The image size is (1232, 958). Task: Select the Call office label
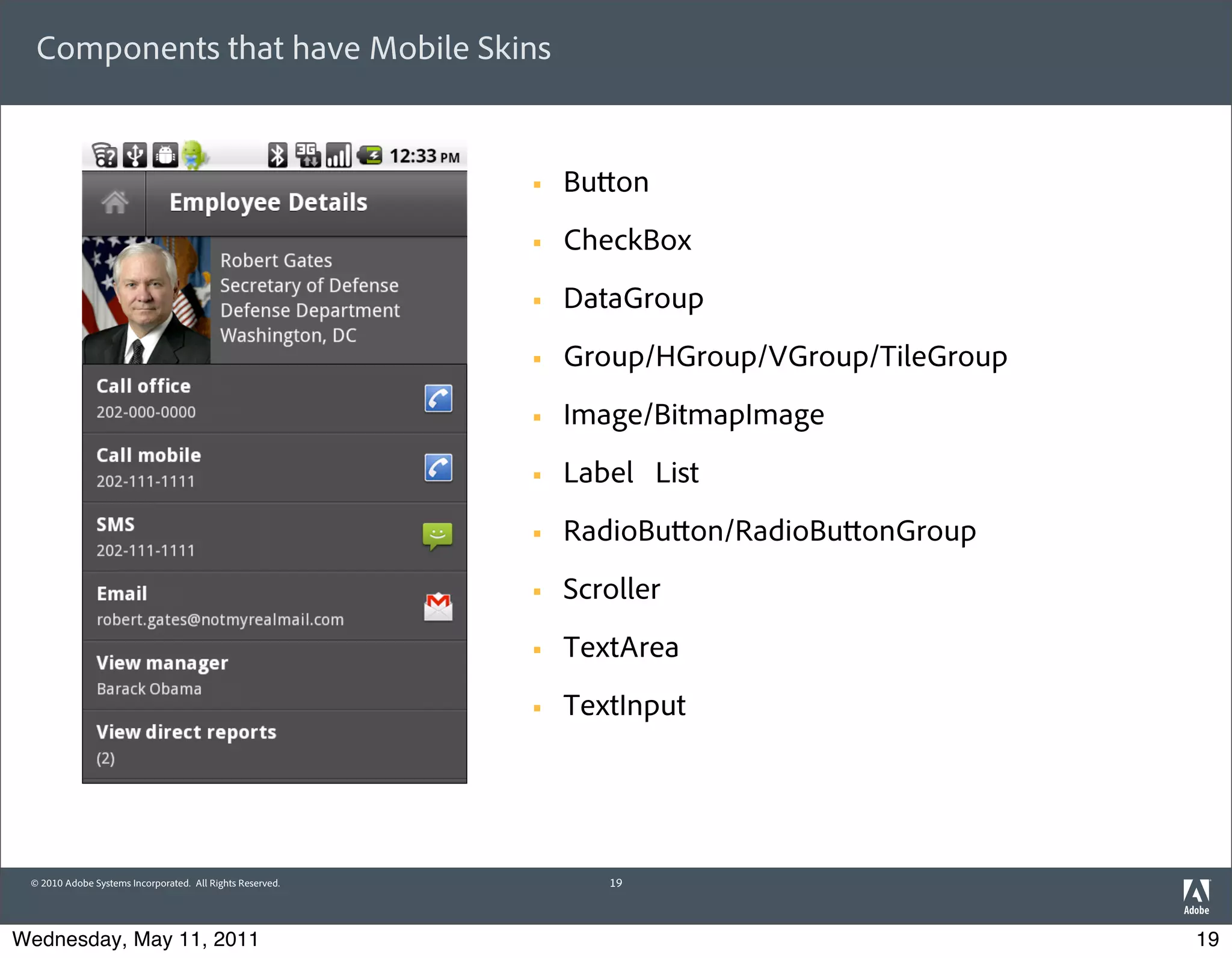click(x=143, y=386)
